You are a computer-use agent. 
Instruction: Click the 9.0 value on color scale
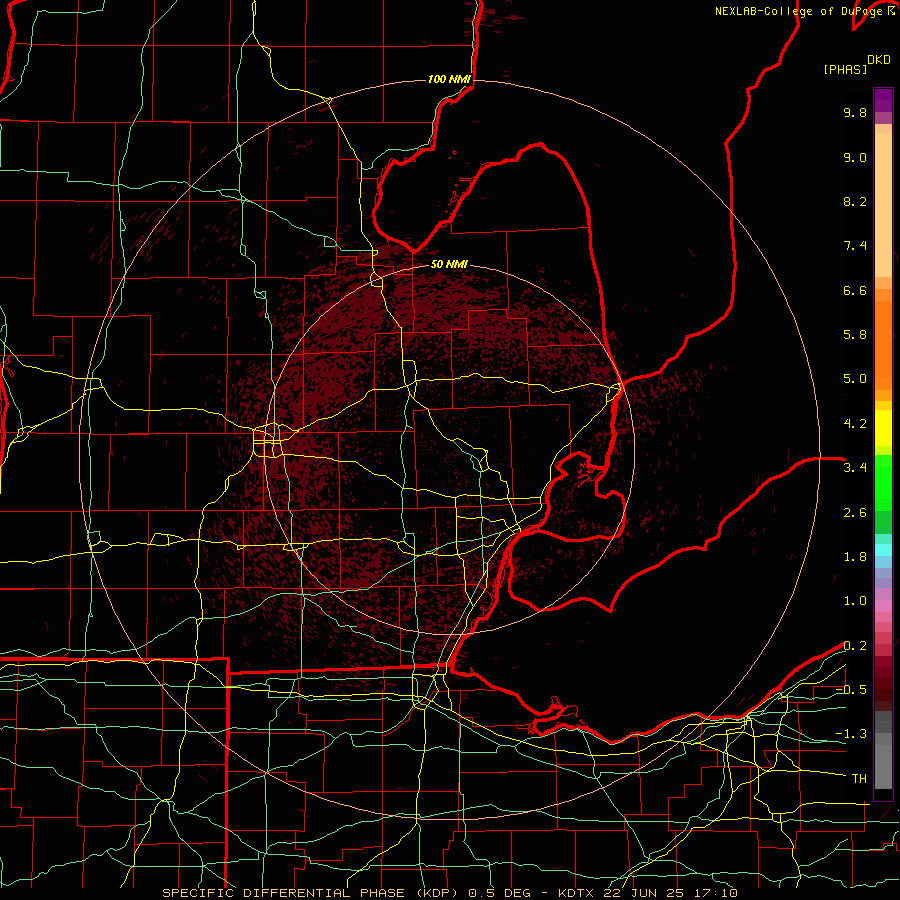pos(855,157)
